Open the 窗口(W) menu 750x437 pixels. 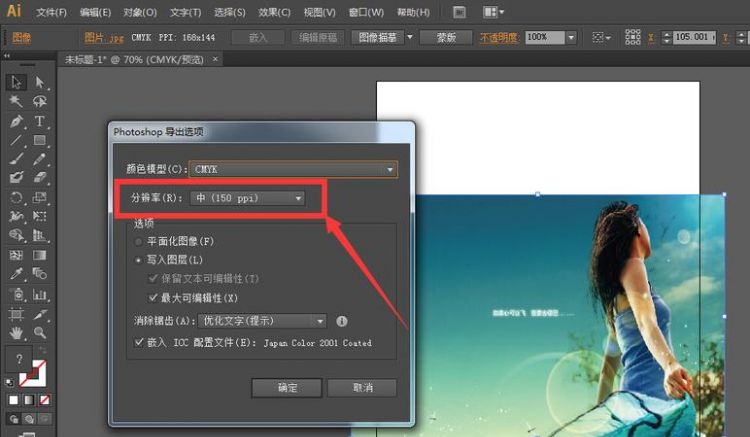[x=366, y=12]
